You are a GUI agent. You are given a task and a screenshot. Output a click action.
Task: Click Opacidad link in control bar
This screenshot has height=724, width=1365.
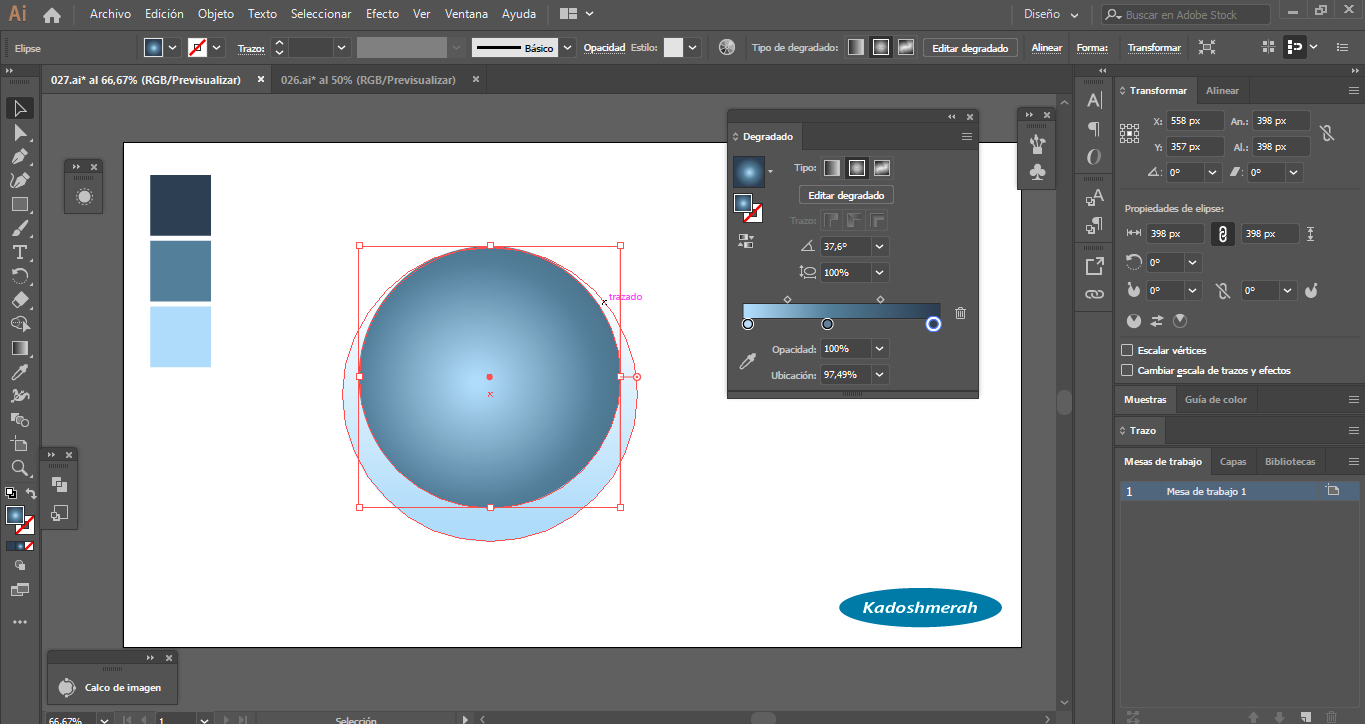tap(604, 47)
